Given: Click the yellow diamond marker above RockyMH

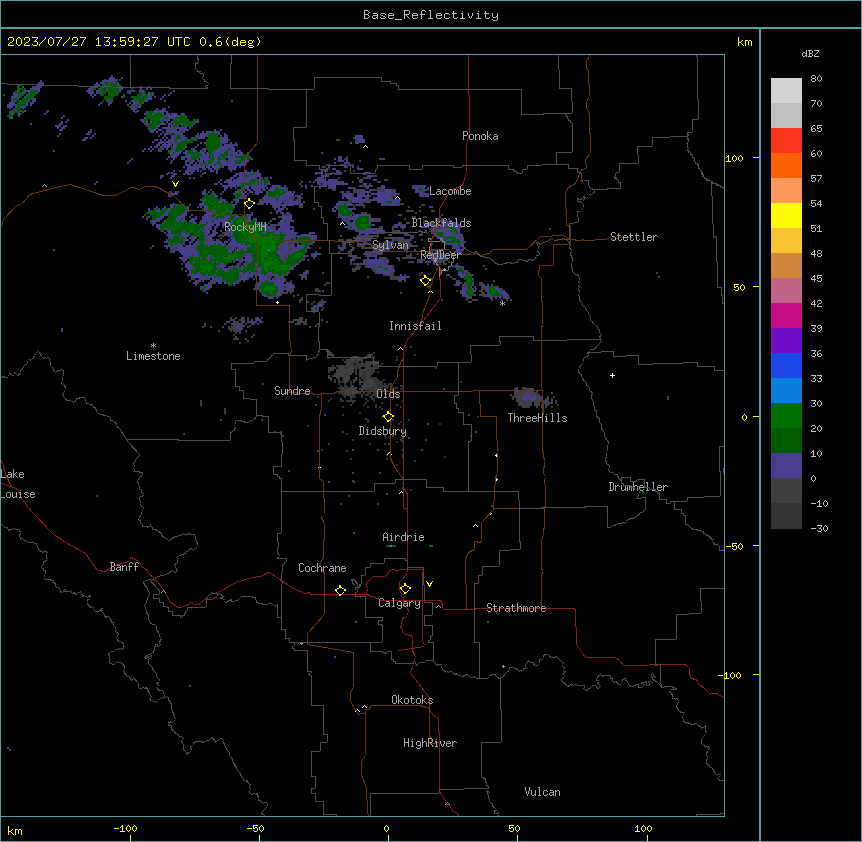Looking at the screenshot, I should [249, 204].
